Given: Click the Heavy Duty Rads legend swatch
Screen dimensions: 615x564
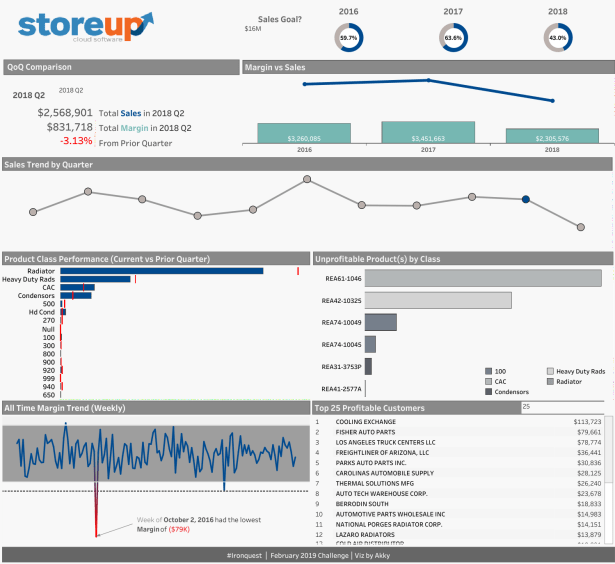Looking at the screenshot, I should click(x=550, y=370).
